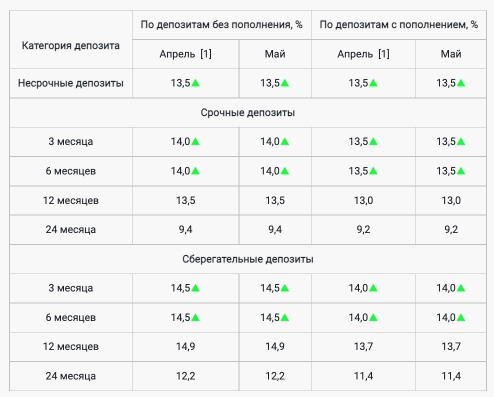Click green arrow in Несрочные депозиты last Май cell

(x=461, y=83)
